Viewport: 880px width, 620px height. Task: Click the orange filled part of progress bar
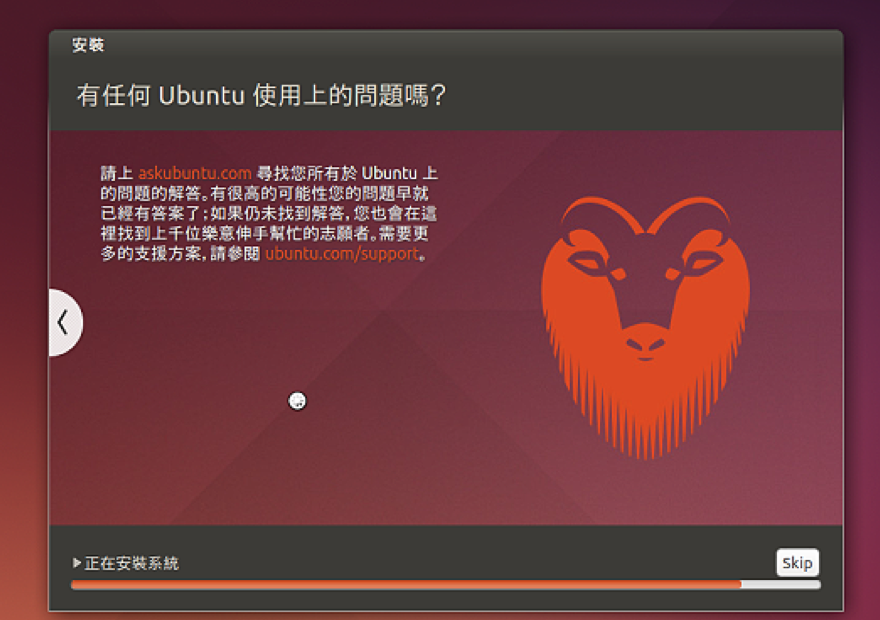coord(406,585)
